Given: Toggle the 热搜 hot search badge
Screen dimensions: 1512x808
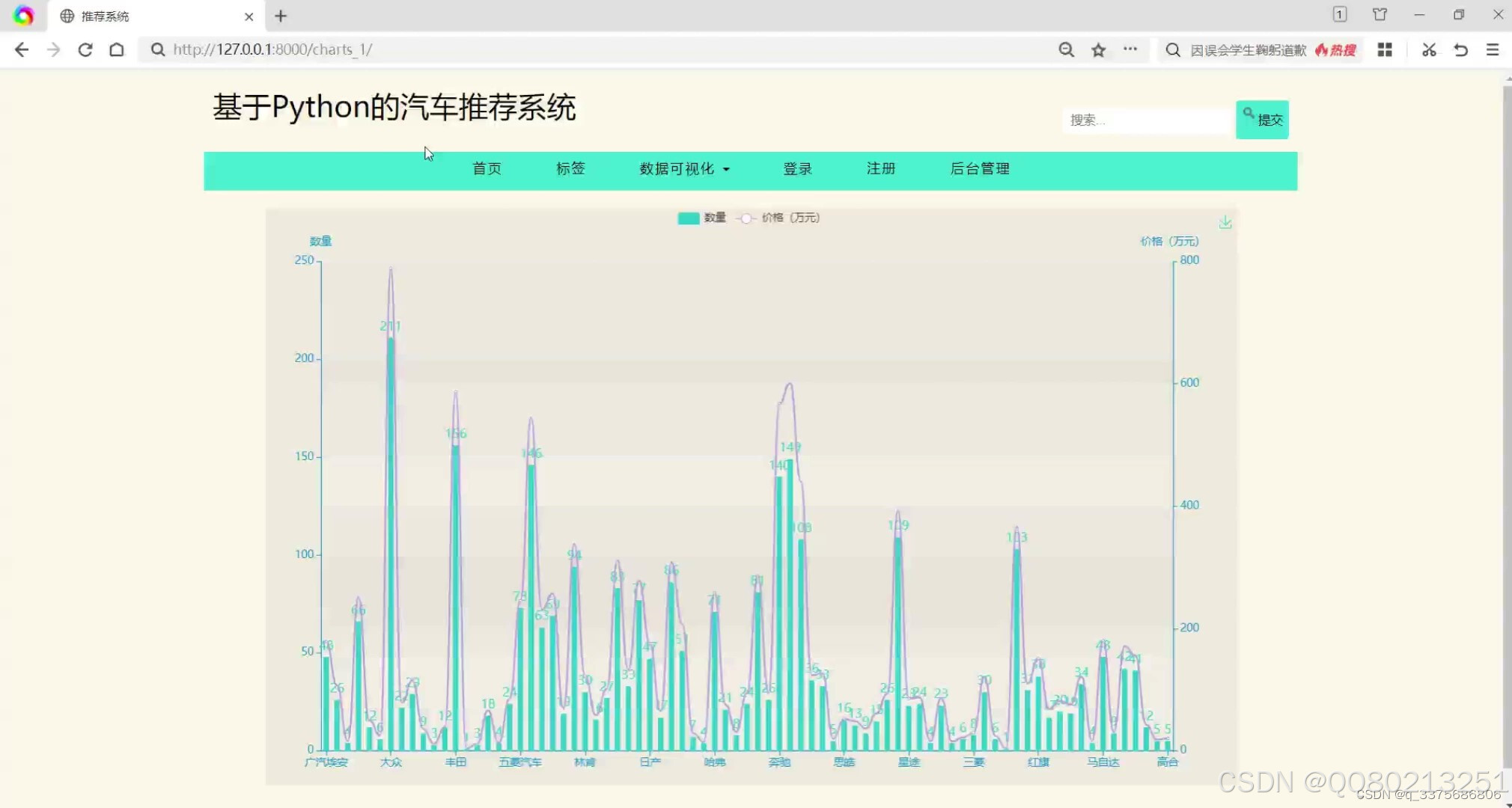Looking at the screenshot, I should pos(1336,49).
